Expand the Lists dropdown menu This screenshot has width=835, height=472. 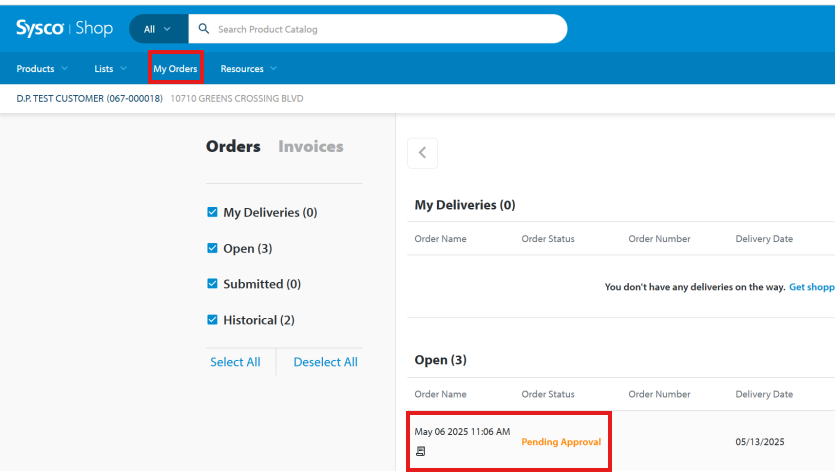pyautogui.click(x=110, y=69)
